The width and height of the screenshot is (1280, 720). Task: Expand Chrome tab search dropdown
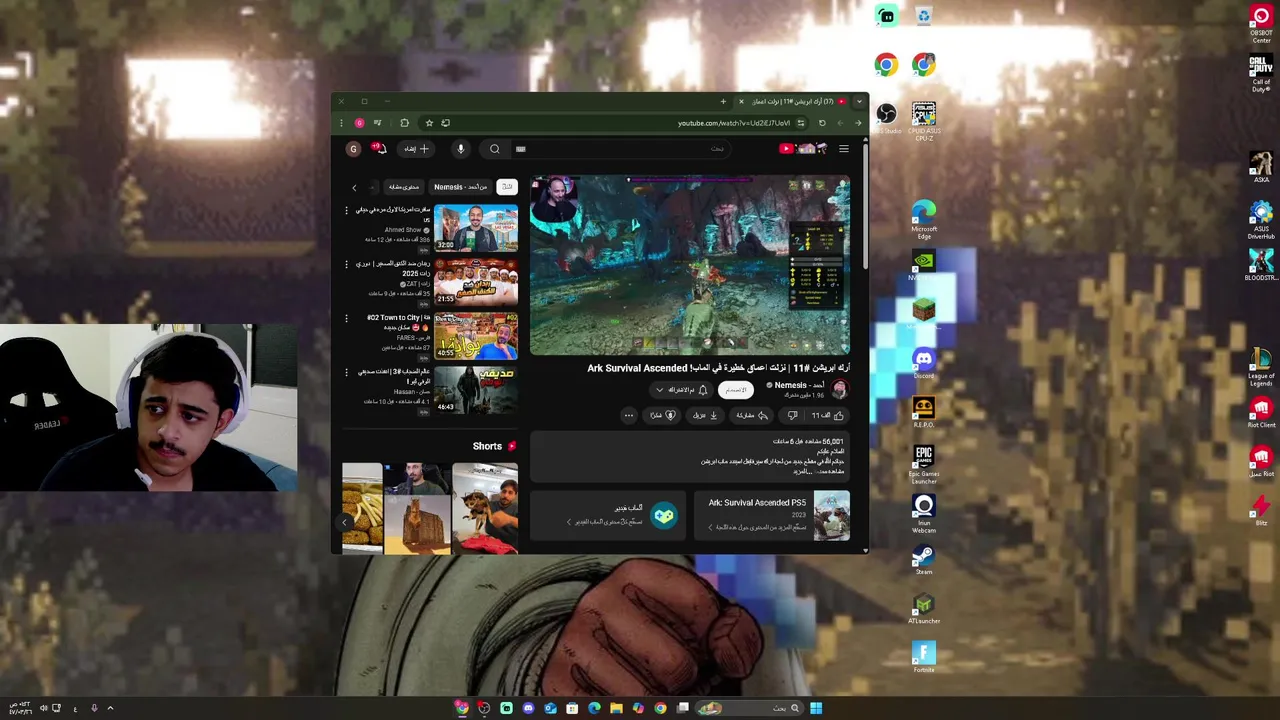[858, 101]
